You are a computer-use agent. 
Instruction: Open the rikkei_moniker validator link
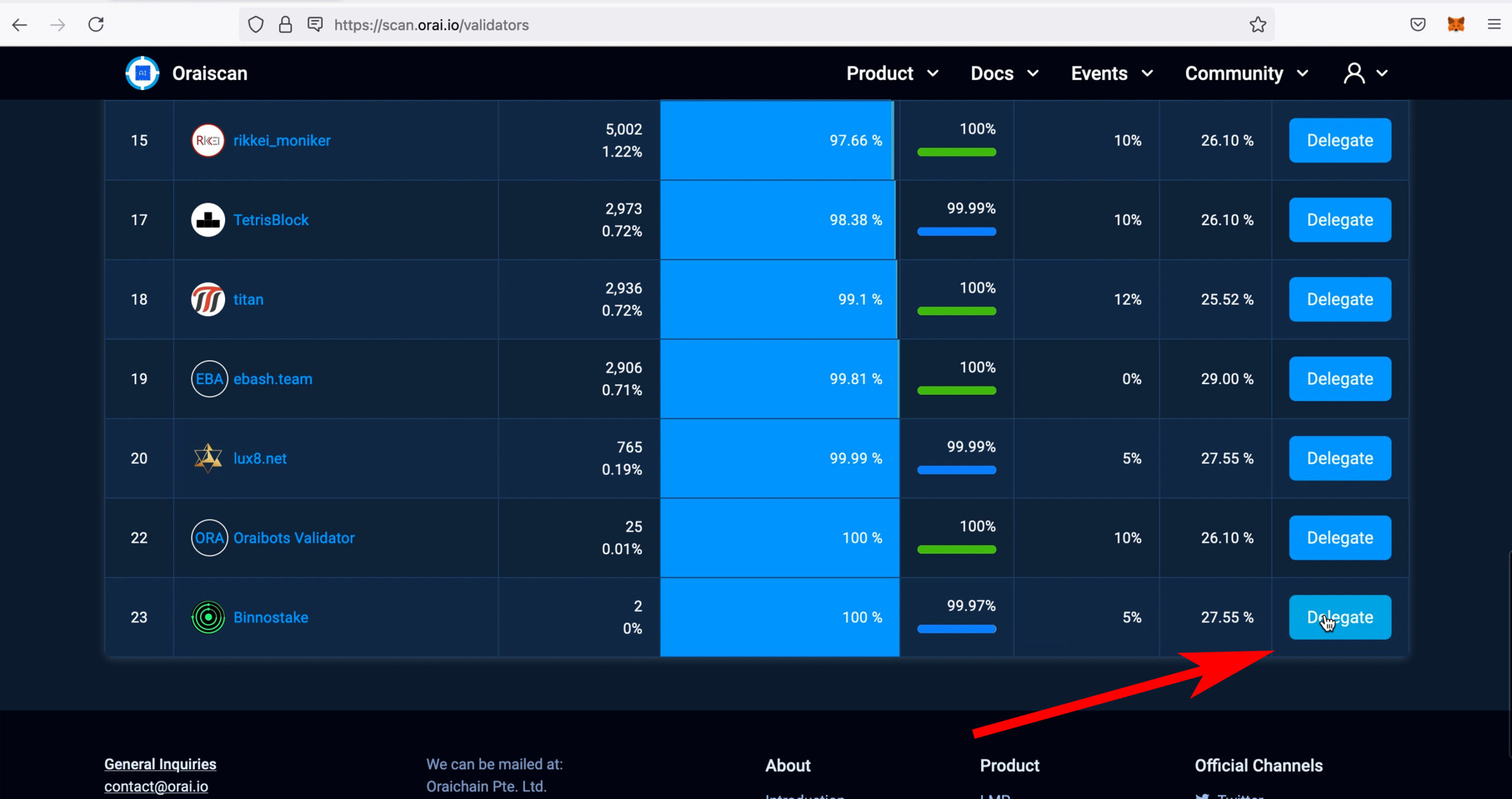282,141
